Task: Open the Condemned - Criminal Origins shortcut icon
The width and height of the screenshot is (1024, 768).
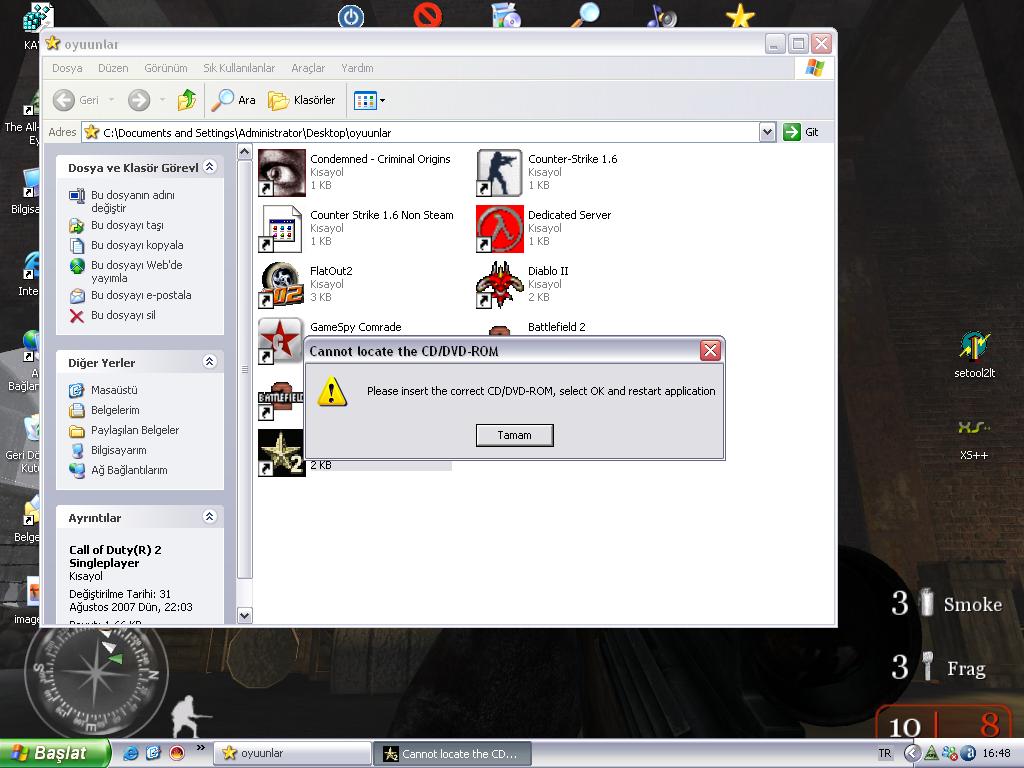Action: (x=281, y=172)
